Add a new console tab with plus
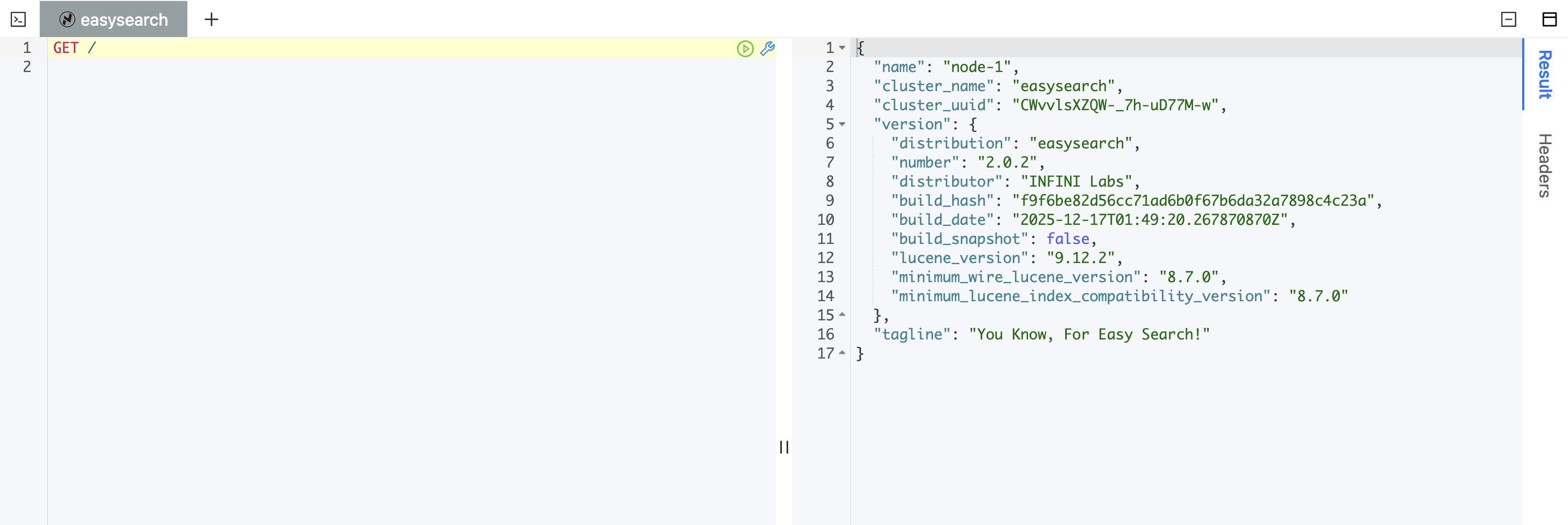This screenshot has height=525, width=1568. point(211,20)
